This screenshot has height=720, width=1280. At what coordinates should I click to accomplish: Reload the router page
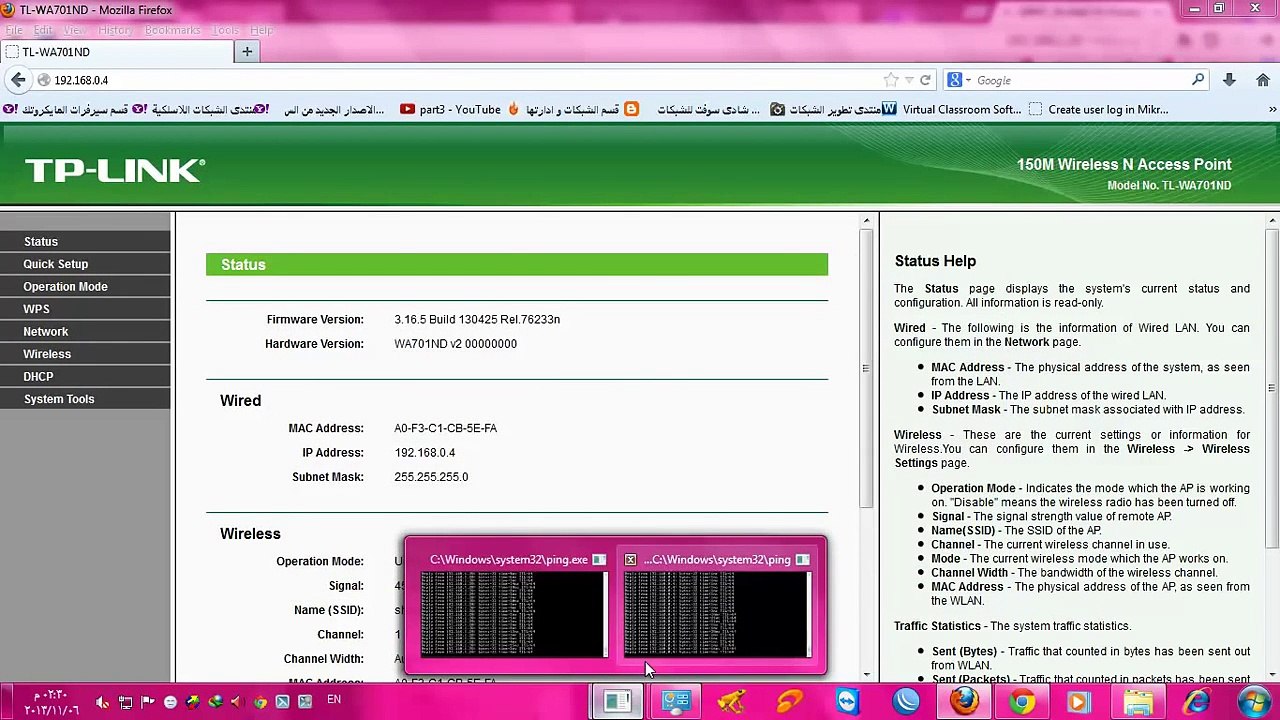925,80
